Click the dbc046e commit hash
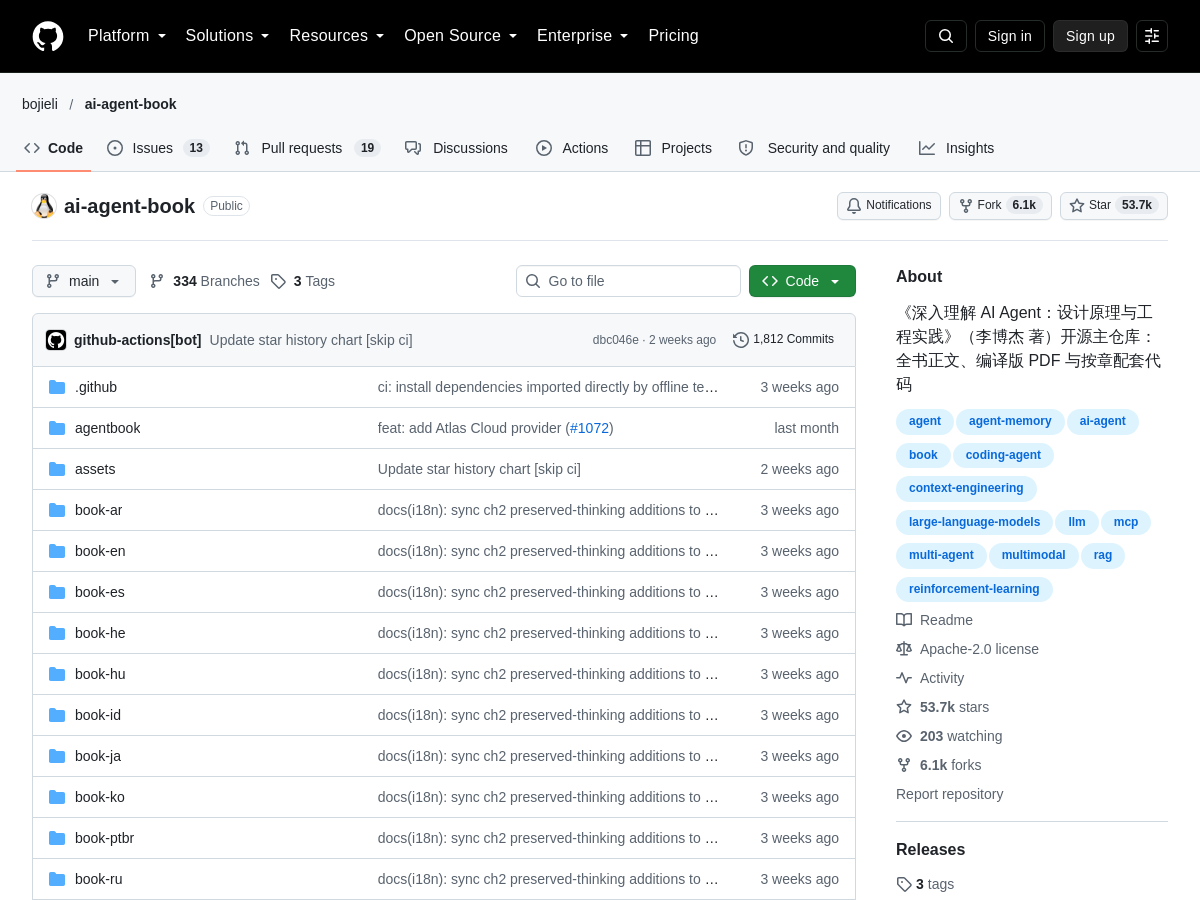 [x=616, y=340]
